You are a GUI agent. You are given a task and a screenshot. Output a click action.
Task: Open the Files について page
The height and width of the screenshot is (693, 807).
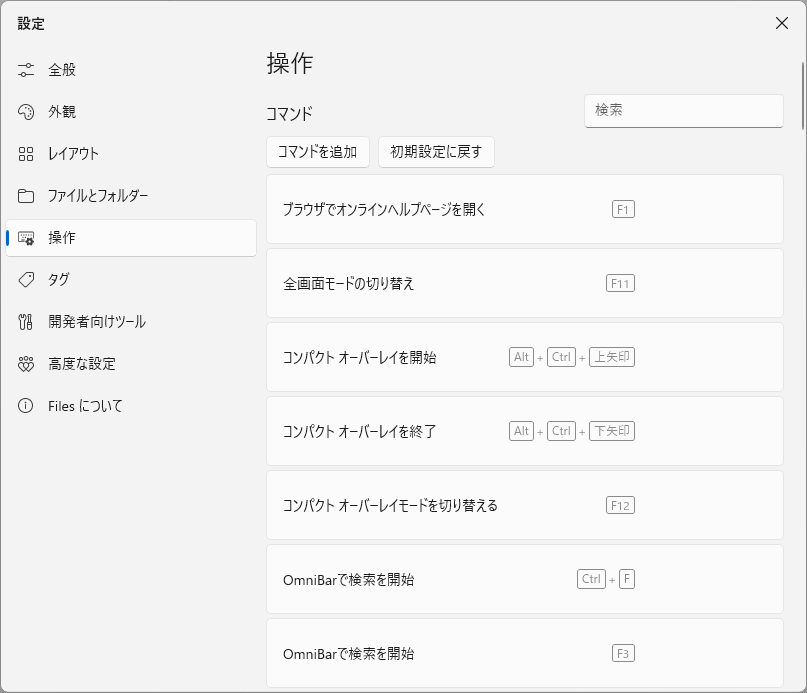coord(131,406)
